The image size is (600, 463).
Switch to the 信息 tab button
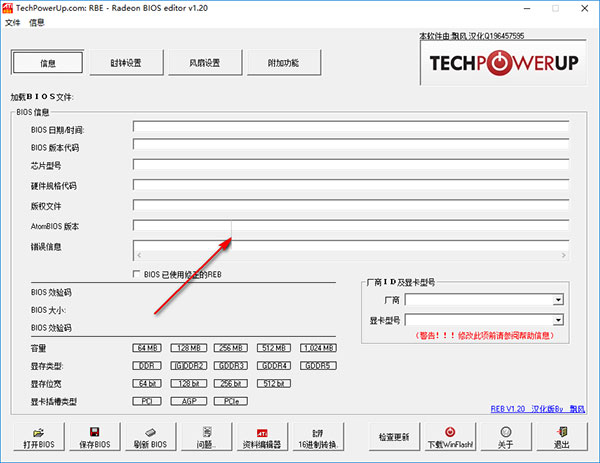coord(48,62)
